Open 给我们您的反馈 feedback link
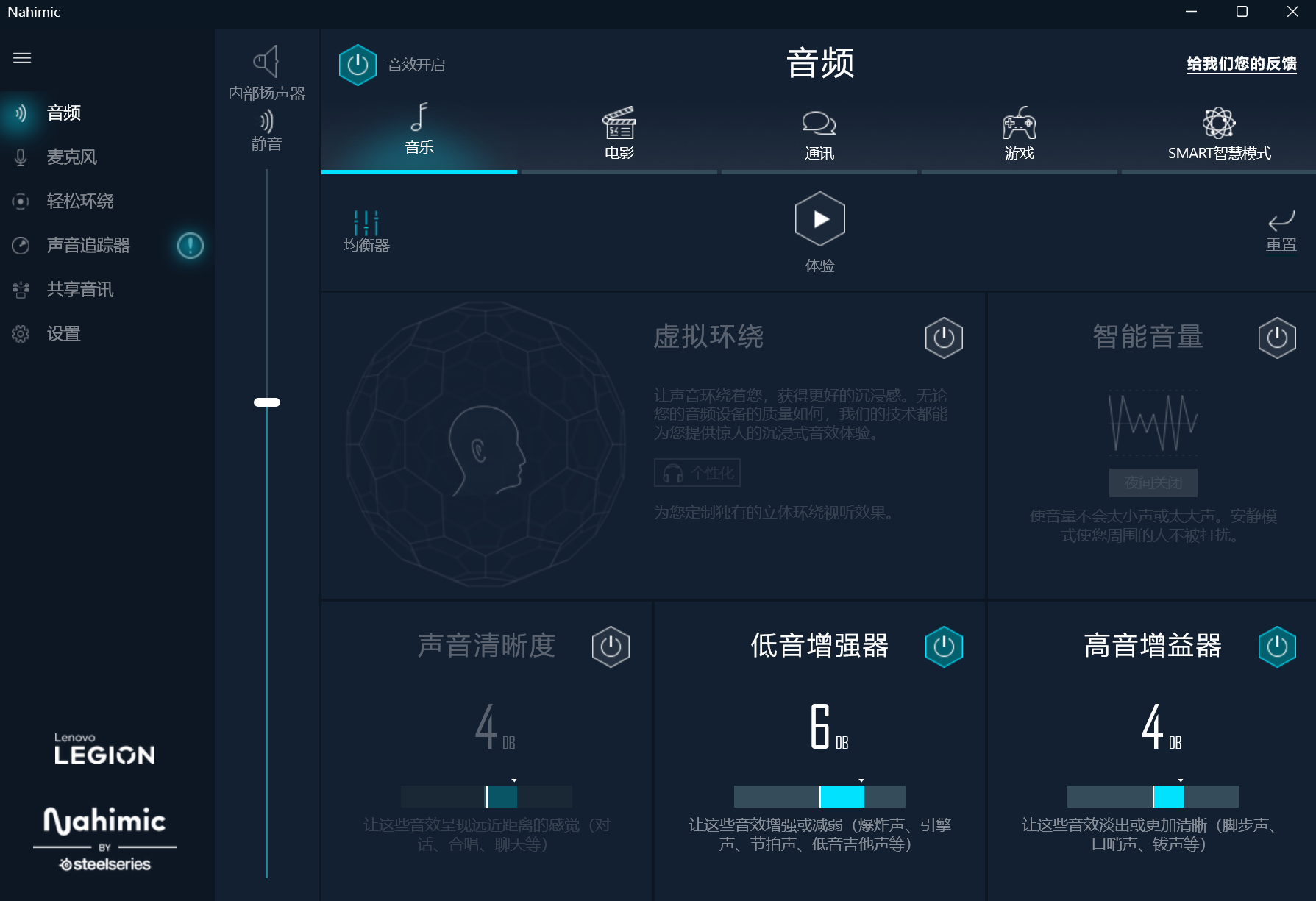This screenshot has height=901, width=1316. click(x=1241, y=64)
